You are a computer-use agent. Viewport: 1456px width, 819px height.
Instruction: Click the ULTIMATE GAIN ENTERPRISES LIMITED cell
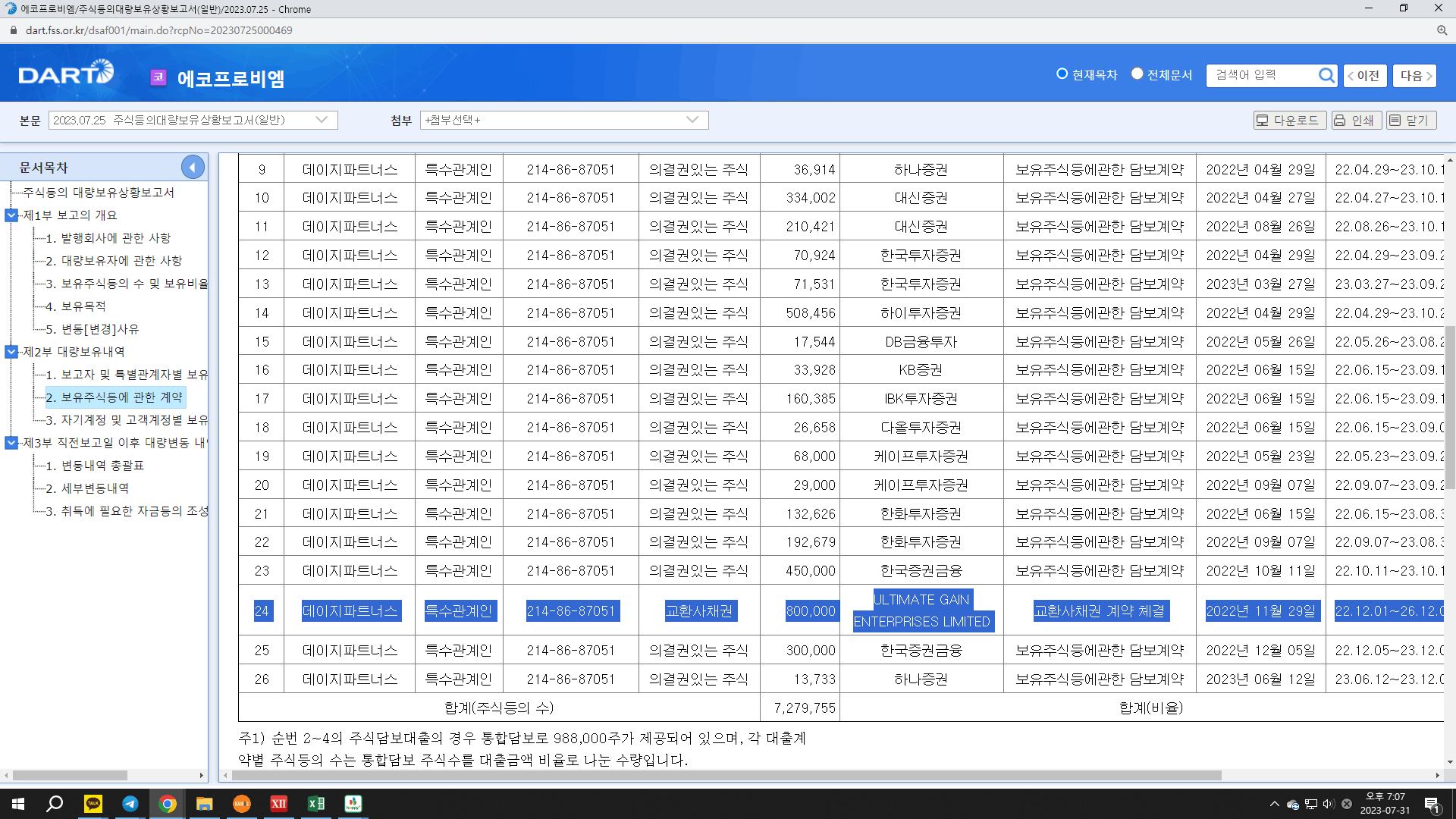921,610
